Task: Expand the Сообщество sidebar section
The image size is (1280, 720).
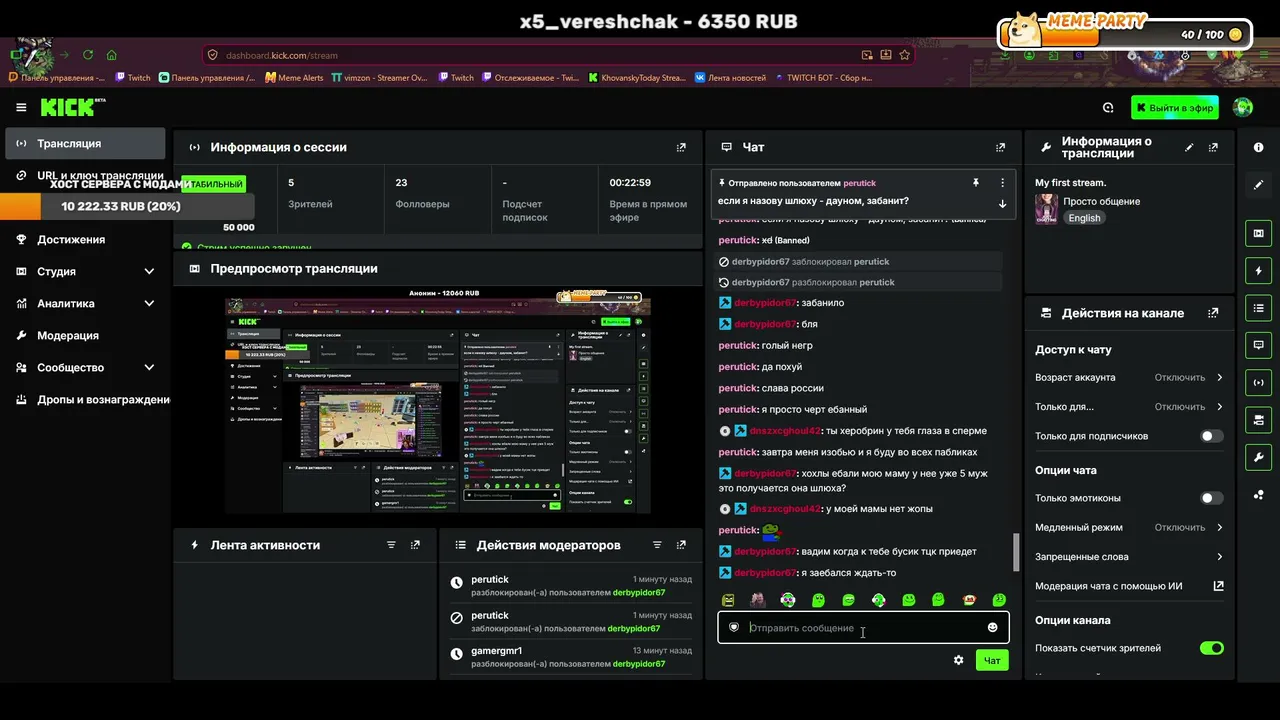Action: [85, 367]
